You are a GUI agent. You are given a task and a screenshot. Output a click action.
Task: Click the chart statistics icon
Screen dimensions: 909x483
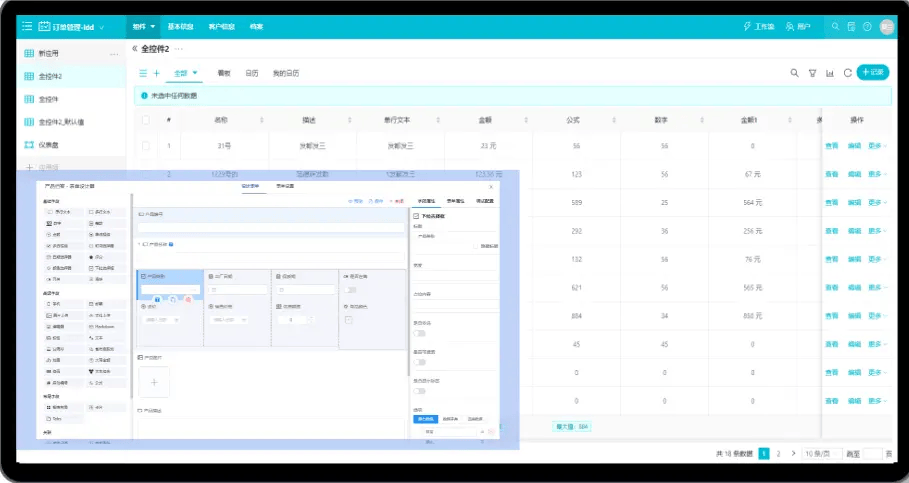(830, 73)
